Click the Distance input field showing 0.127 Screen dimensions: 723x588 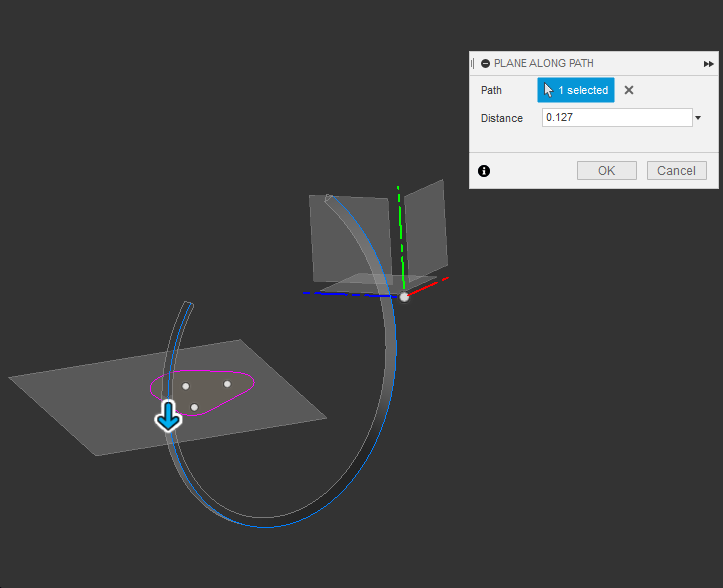point(617,118)
